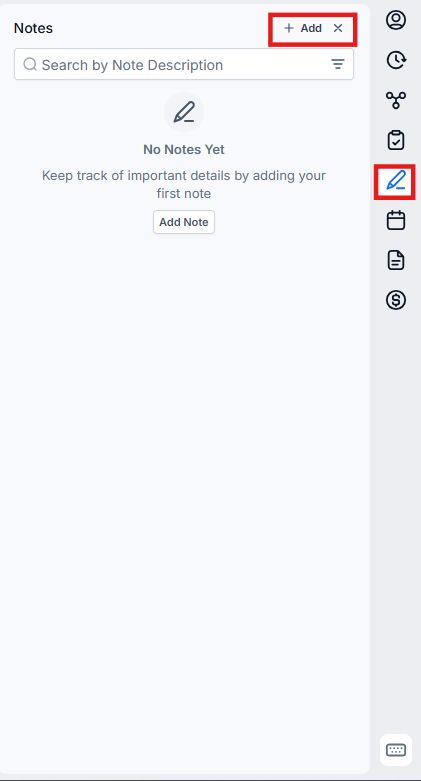Click the Notes panel heading
This screenshot has height=781, width=421.
click(x=33, y=28)
